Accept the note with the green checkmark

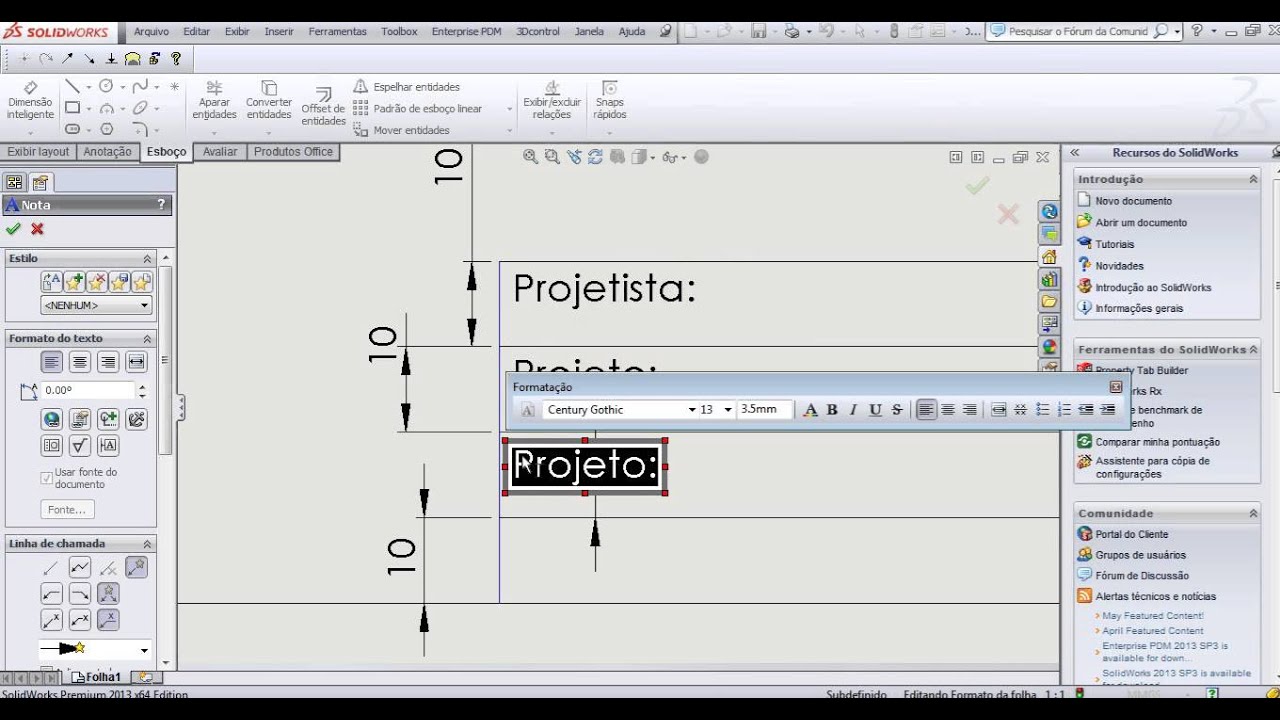coord(13,229)
